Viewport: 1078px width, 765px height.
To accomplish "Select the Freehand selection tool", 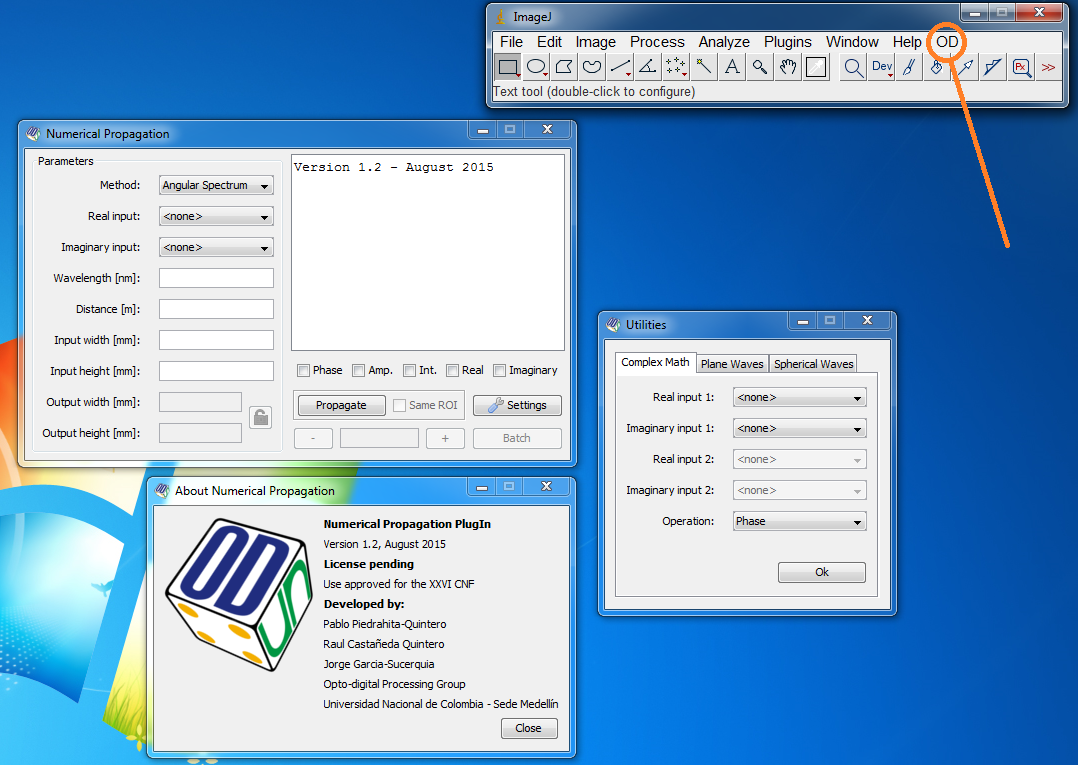I will coord(592,67).
